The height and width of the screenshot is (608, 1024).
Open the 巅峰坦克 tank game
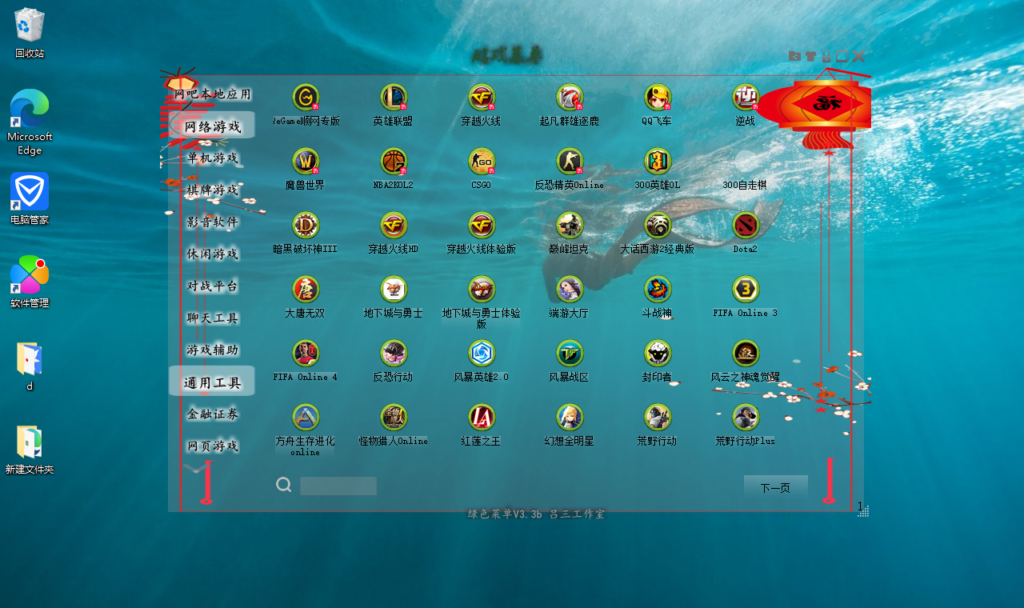(x=569, y=226)
